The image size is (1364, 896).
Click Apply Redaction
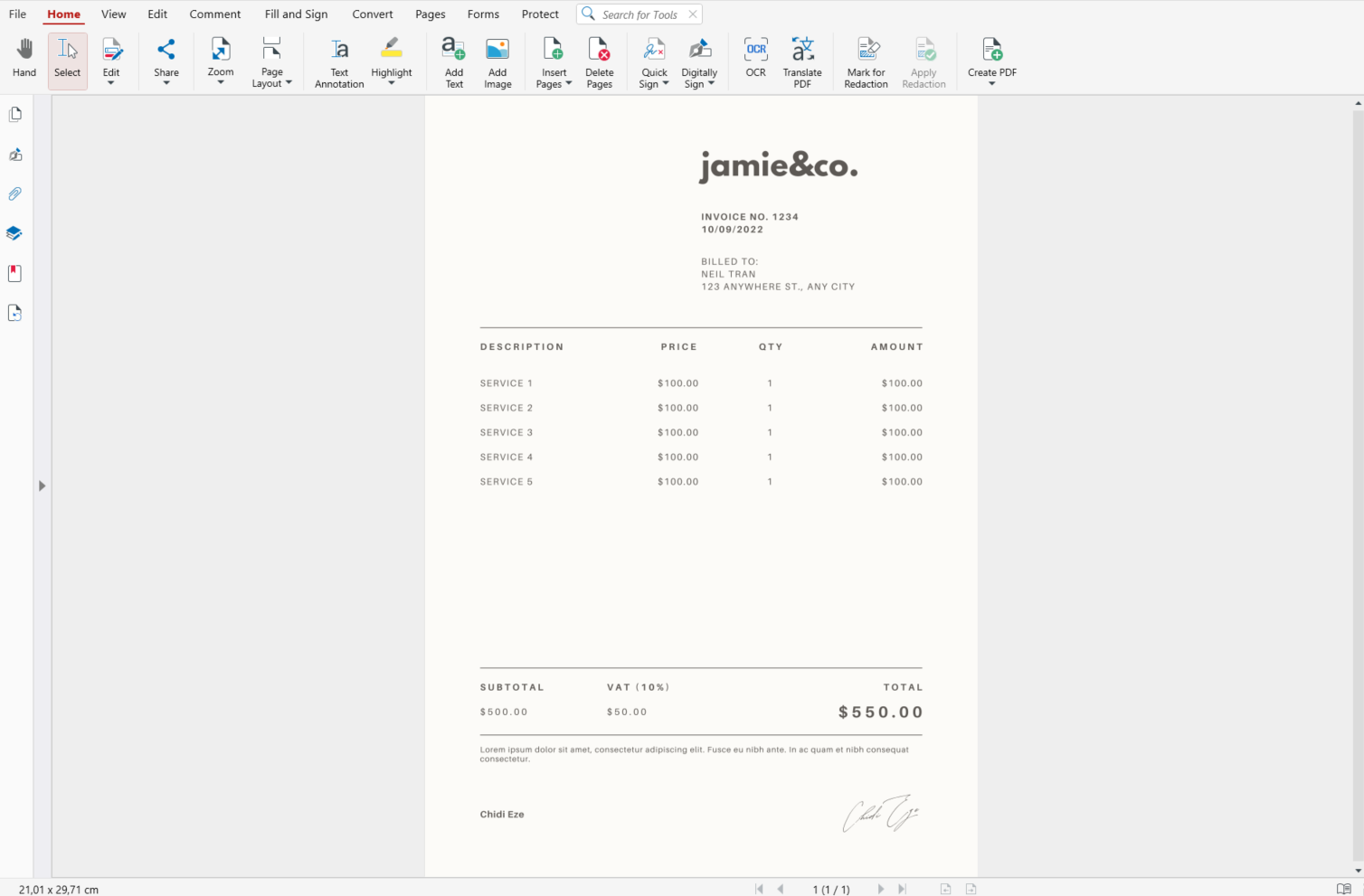coord(924,61)
